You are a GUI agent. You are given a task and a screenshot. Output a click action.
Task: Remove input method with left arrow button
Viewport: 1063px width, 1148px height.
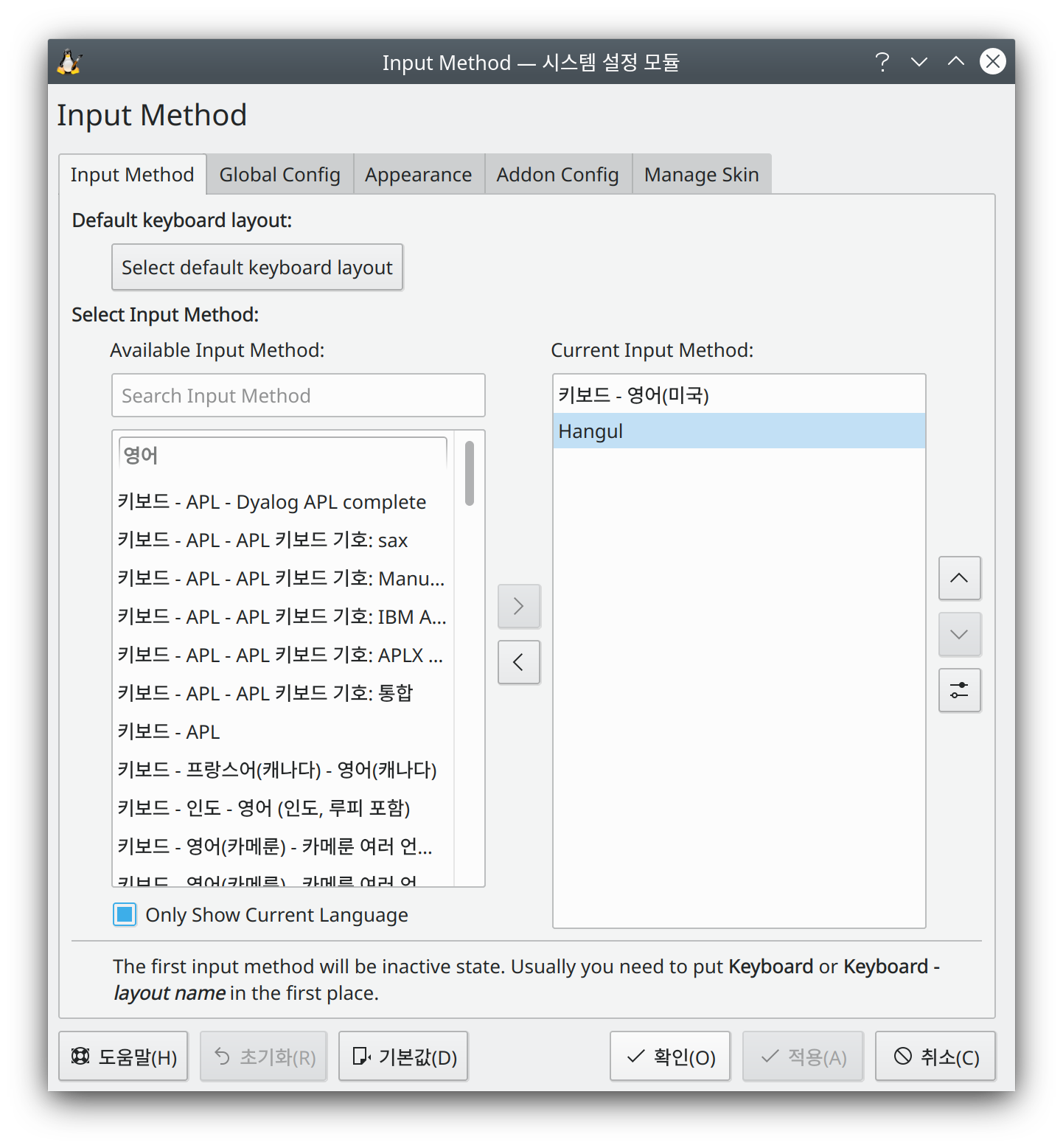coord(519,662)
